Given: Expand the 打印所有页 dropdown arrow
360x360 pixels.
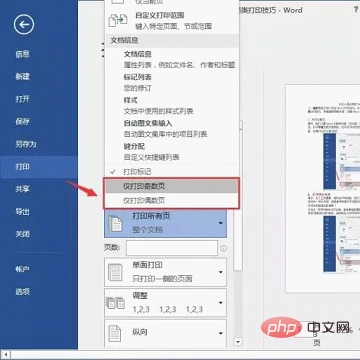Looking at the screenshot, I should pos(221,223).
